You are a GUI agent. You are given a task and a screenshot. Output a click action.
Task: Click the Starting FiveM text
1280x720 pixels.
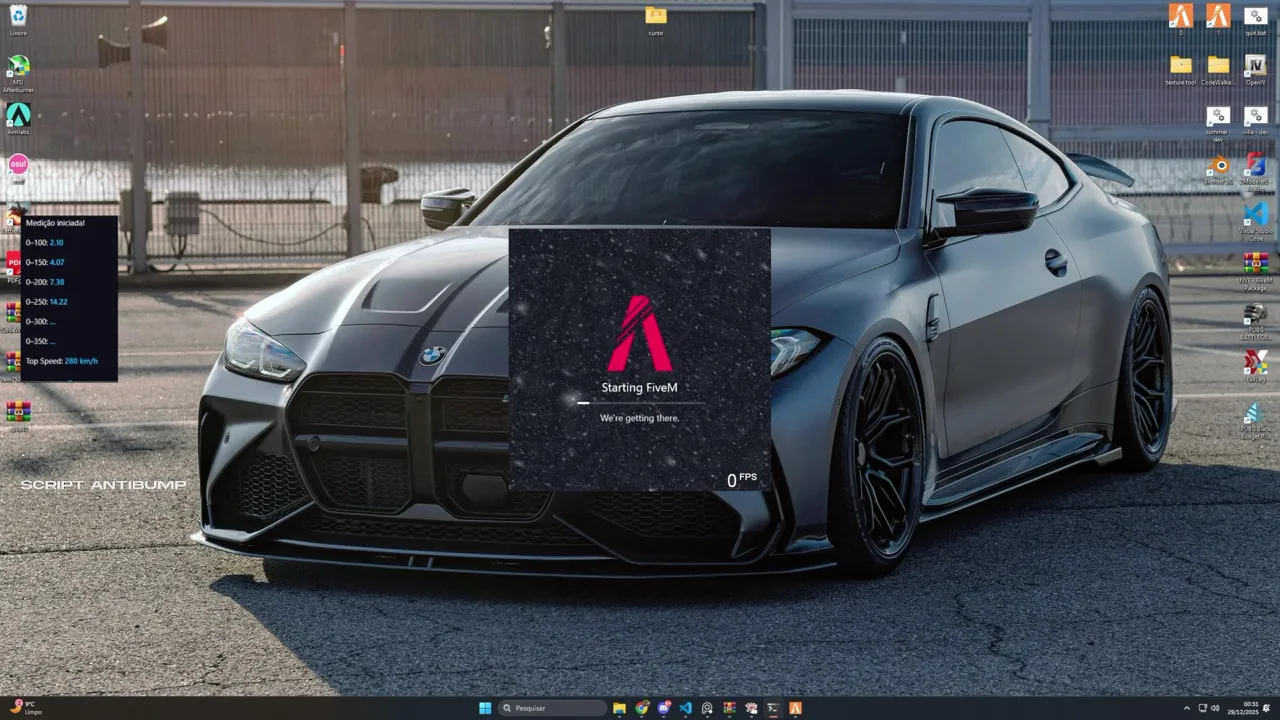pyautogui.click(x=640, y=387)
